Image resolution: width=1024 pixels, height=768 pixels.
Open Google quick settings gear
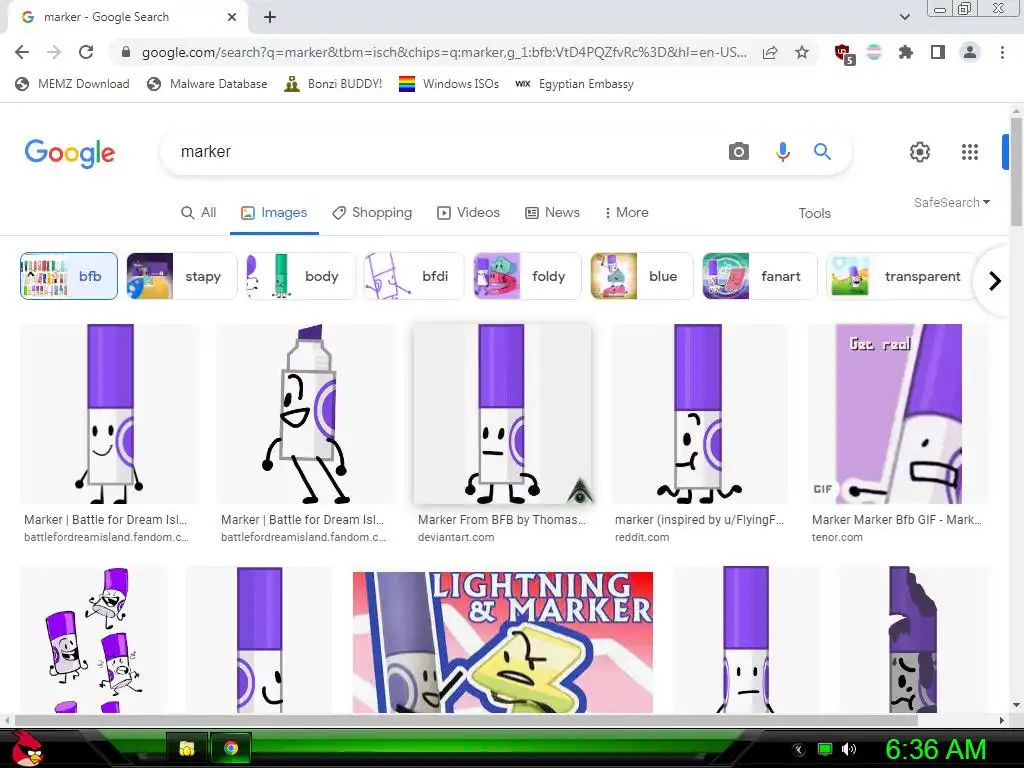click(x=920, y=152)
